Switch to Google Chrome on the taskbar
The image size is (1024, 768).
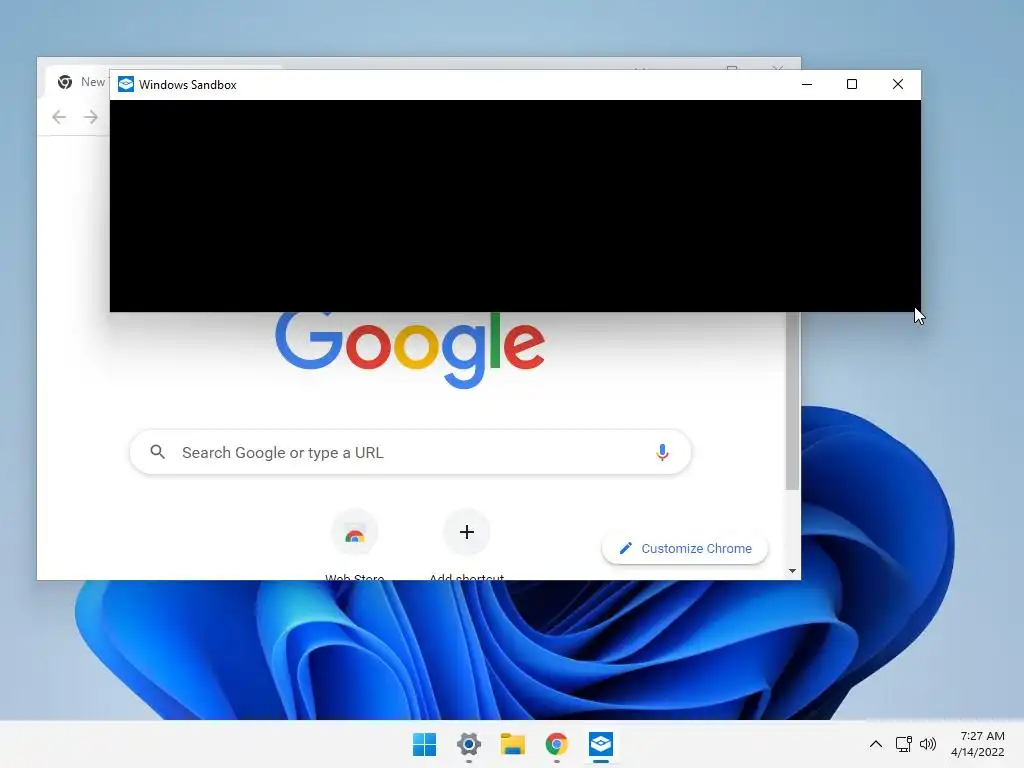(556, 744)
